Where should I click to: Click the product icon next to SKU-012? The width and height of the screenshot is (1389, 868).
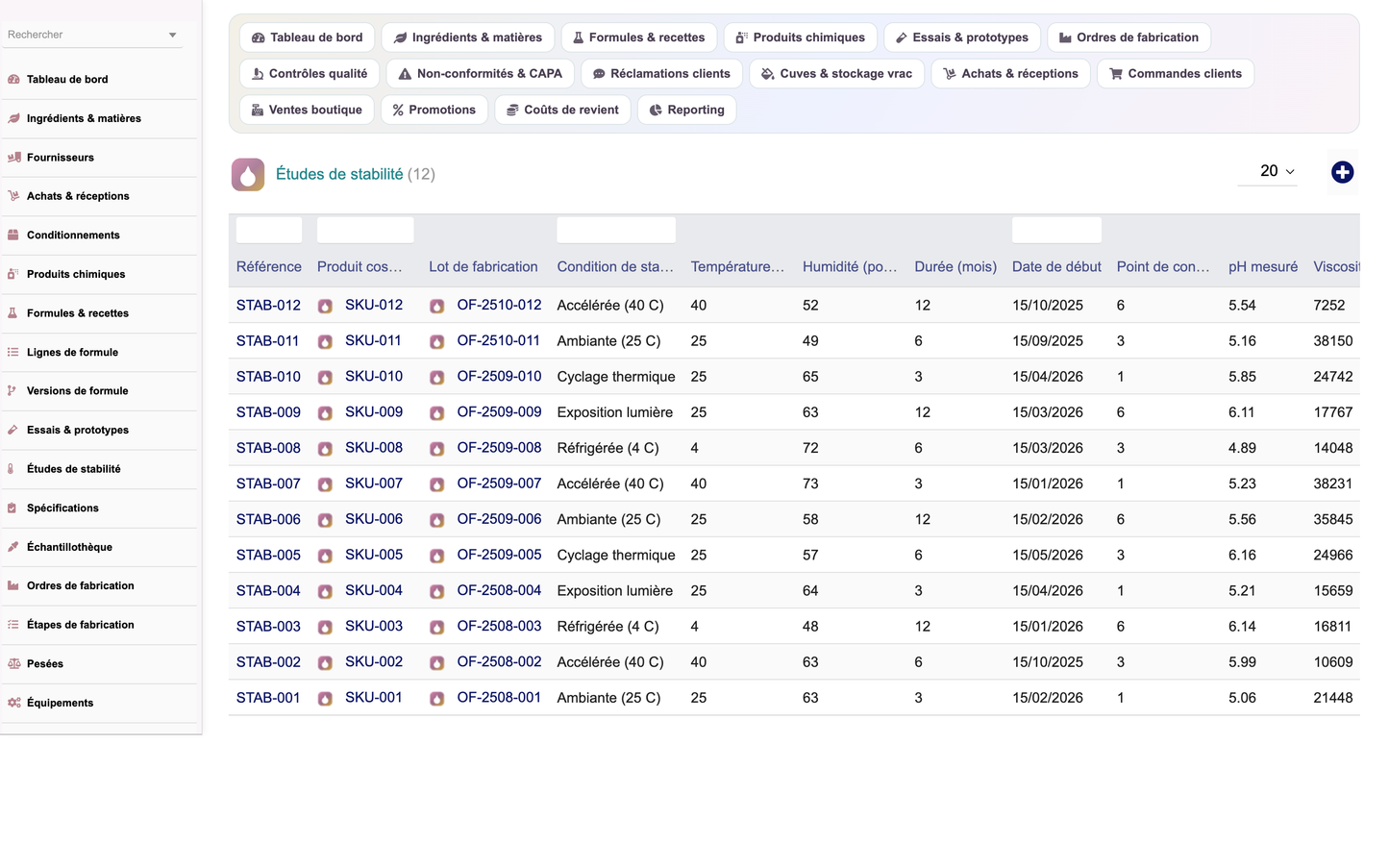pos(326,306)
